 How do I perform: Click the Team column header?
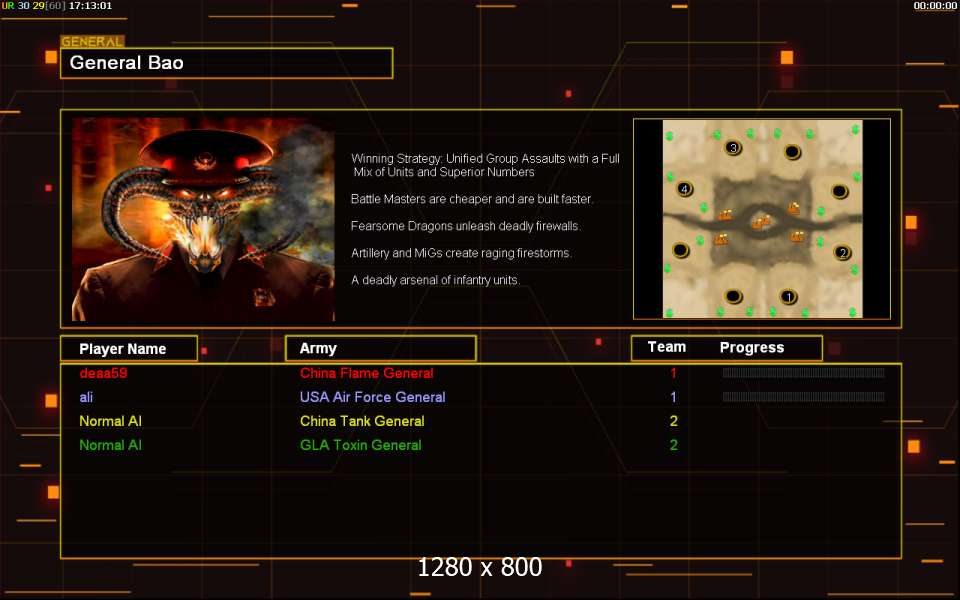pyautogui.click(x=667, y=347)
